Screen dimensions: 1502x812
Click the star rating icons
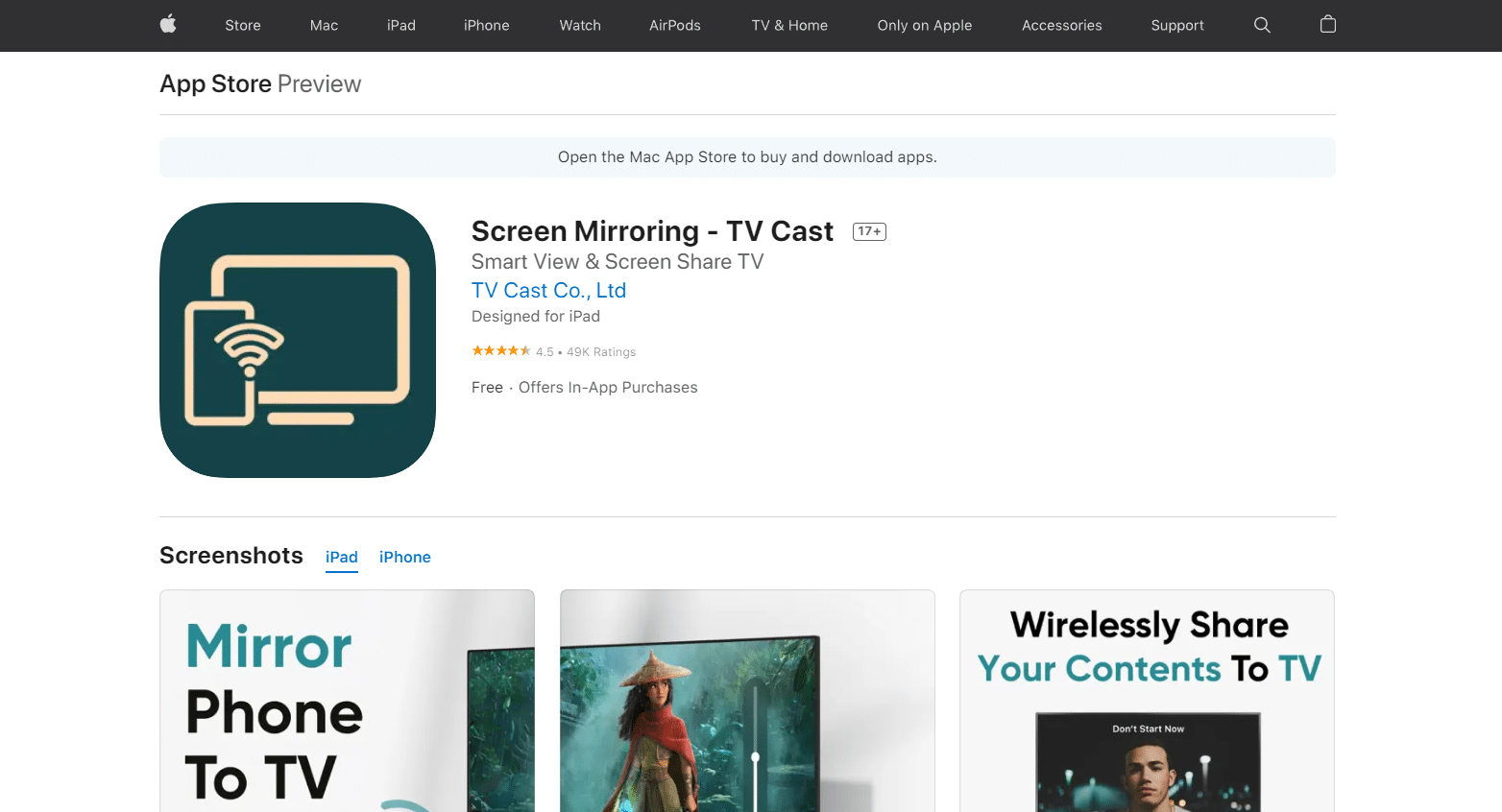(x=500, y=351)
